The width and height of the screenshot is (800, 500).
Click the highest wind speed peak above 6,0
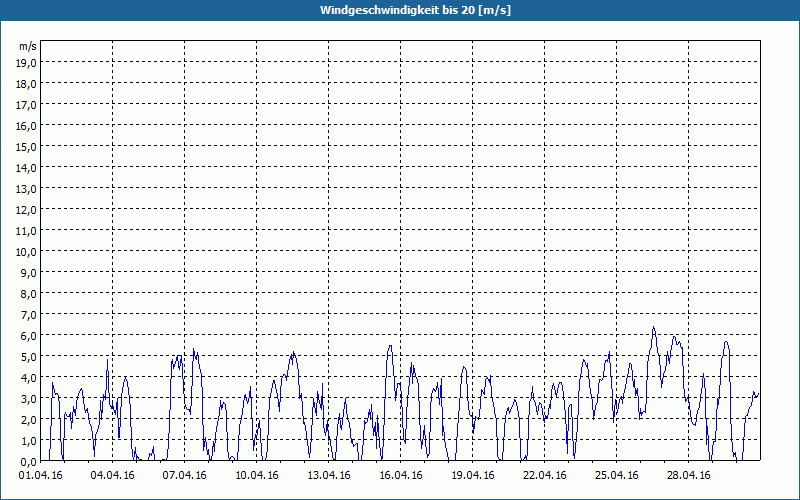click(654, 327)
